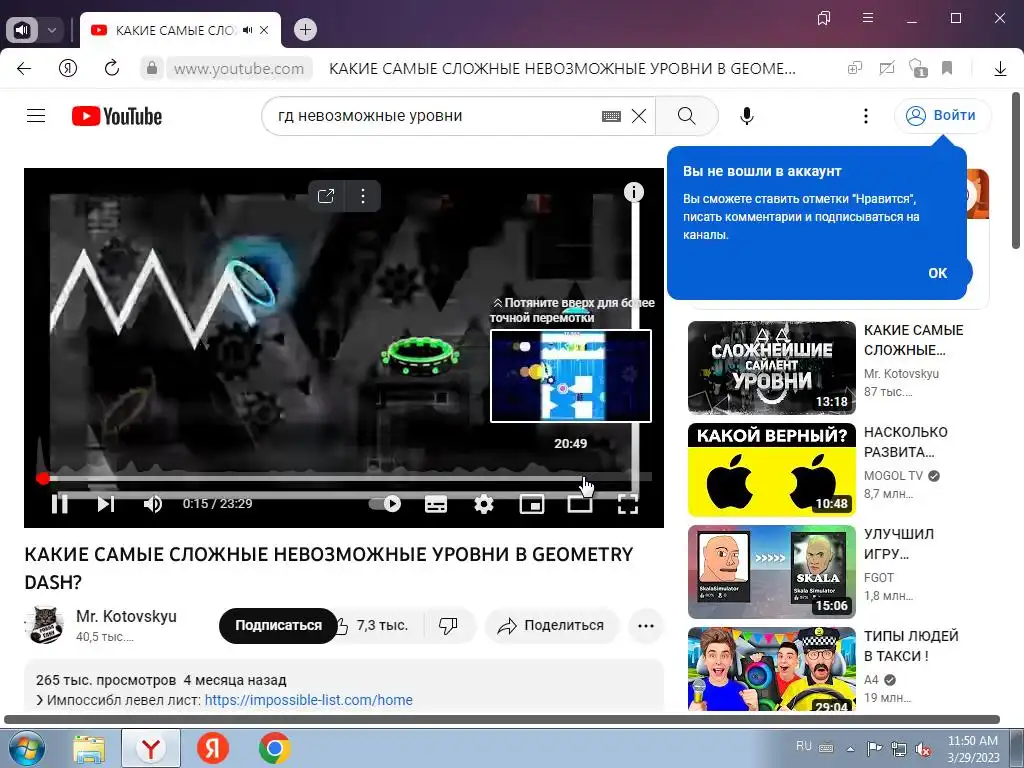Click the site security padlock icon
The image size is (1024, 768).
152,68
